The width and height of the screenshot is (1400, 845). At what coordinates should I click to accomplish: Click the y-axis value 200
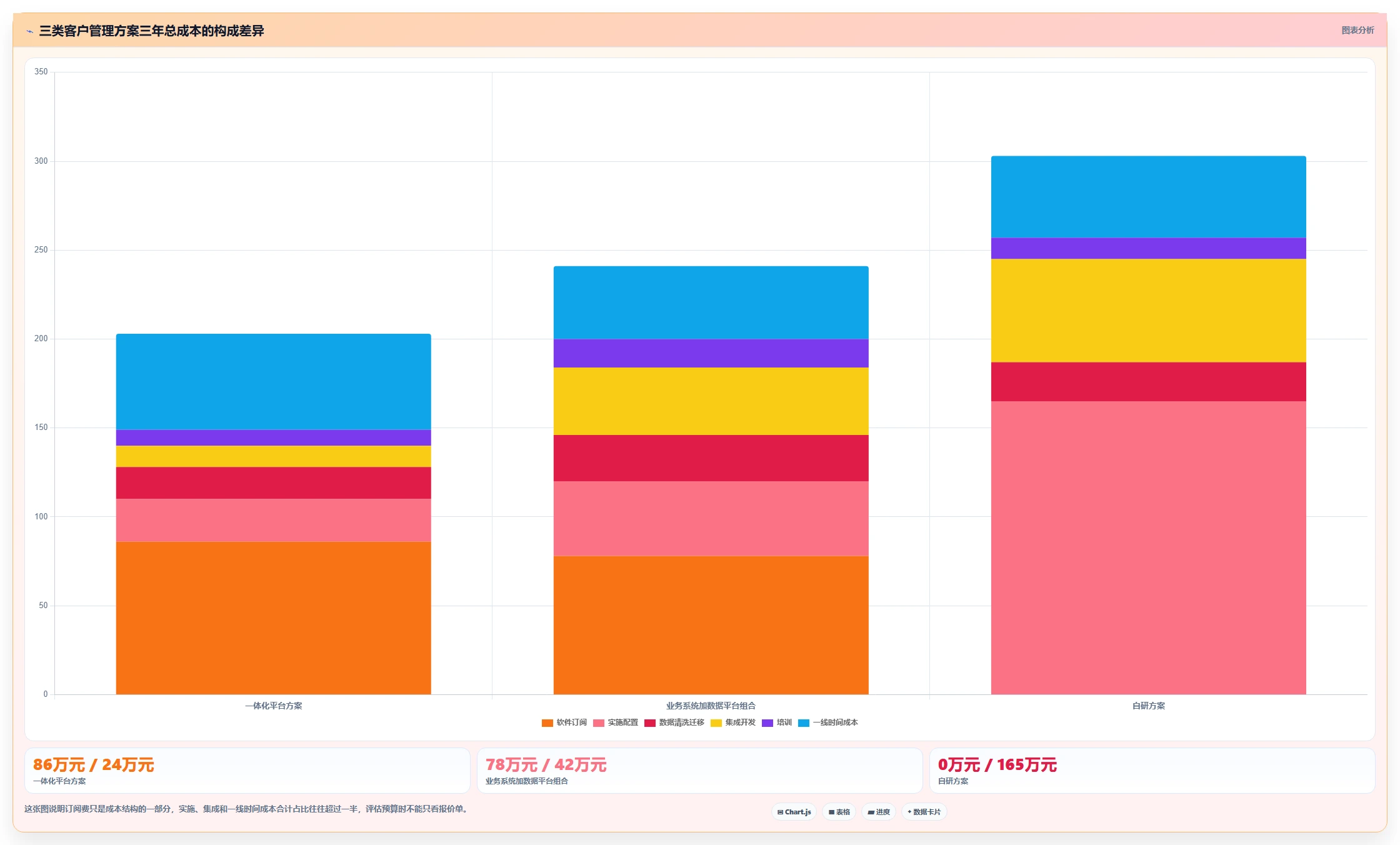tap(41, 339)
